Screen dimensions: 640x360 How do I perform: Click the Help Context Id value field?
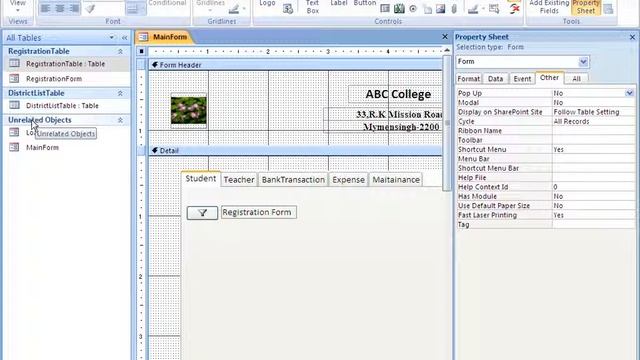click(x=593, y=187)
